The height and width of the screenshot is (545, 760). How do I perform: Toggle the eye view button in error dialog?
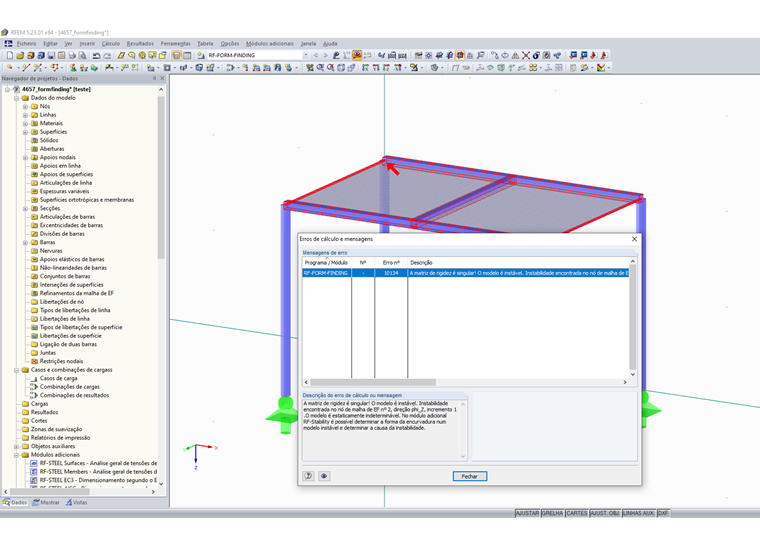(324, 476)
